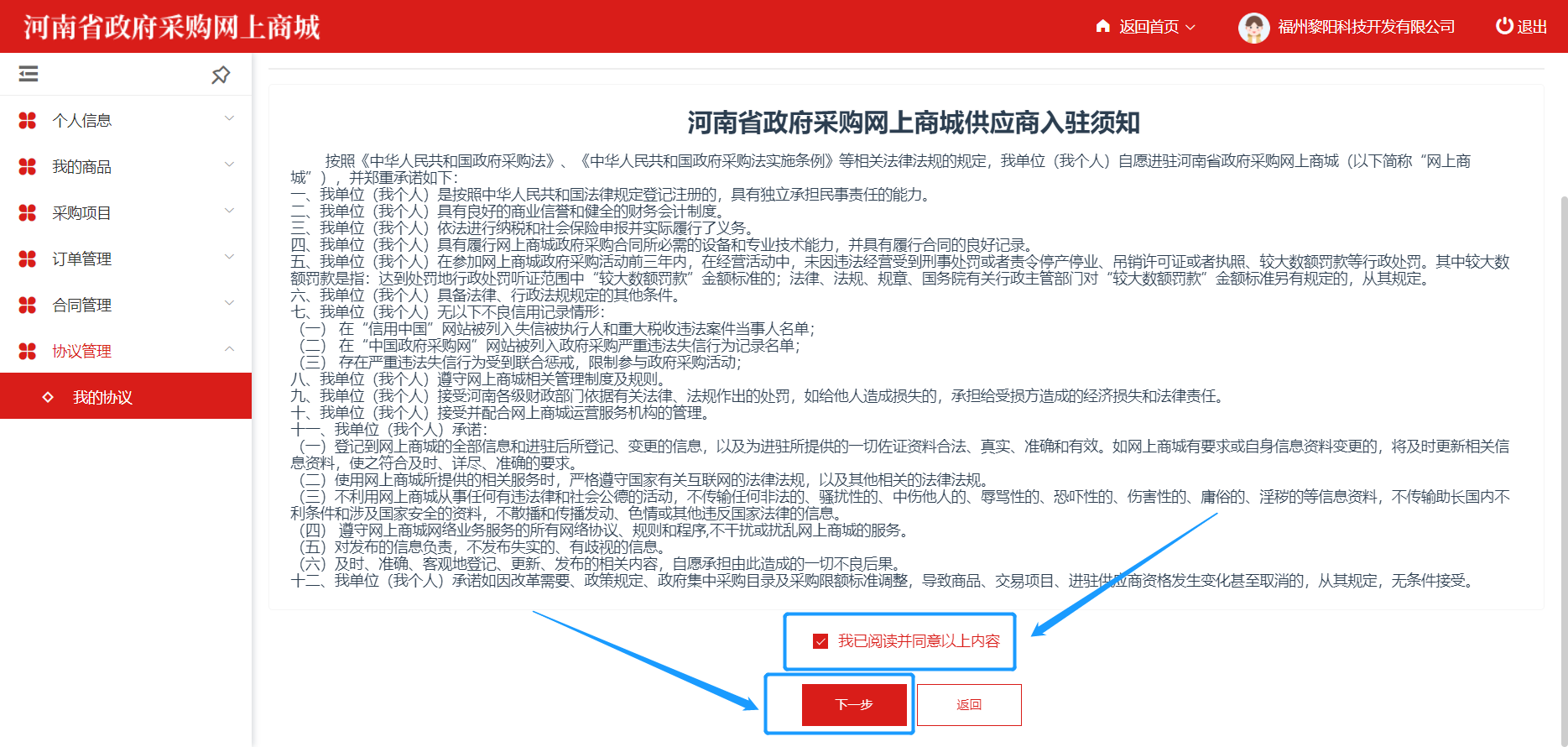Viewport: 1568px width, 747px height.
Task: Click the home icon next to 返回首页
Action: coord(1103,26)
